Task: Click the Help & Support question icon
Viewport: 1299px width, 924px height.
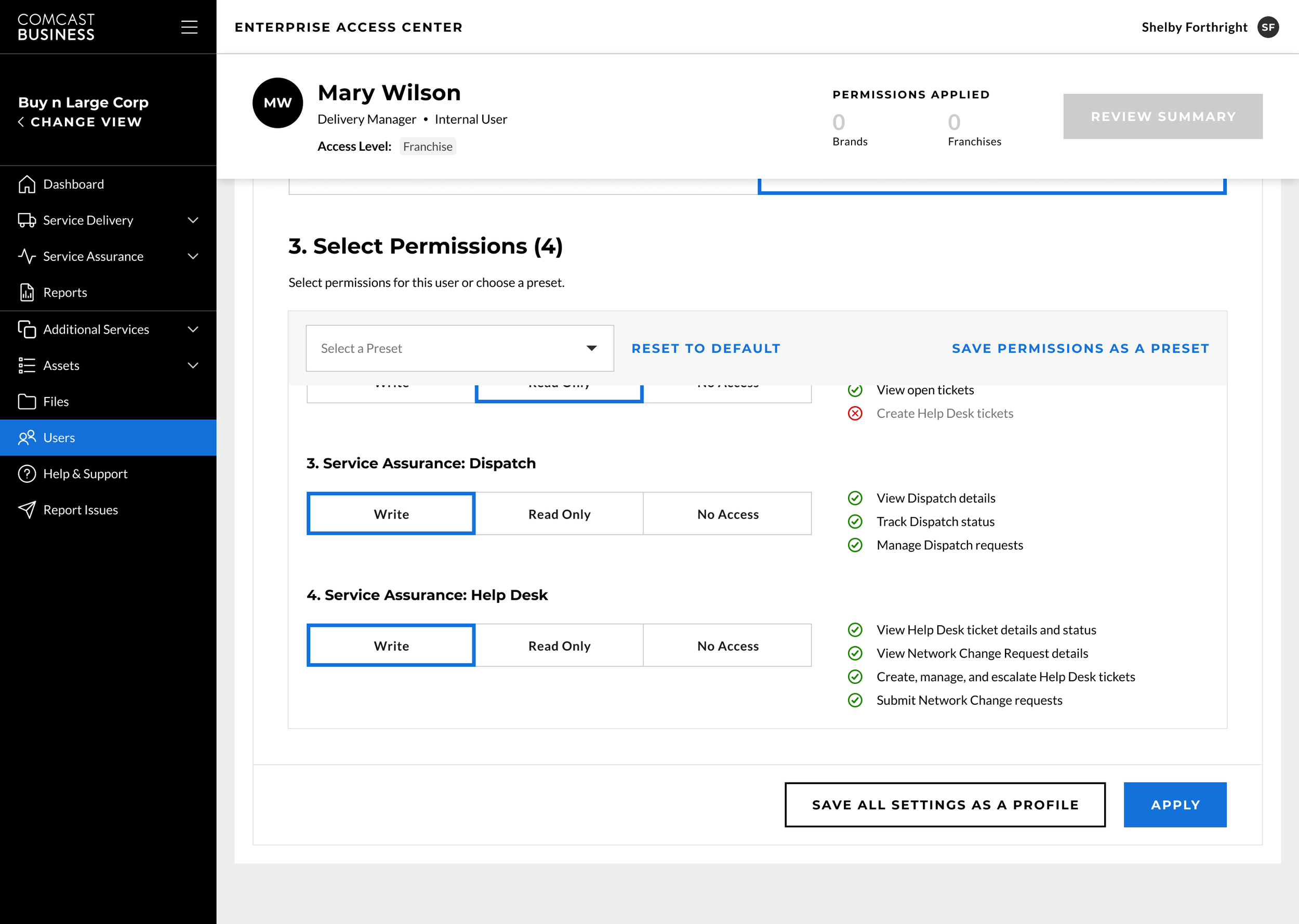Action: coord(26,474)
